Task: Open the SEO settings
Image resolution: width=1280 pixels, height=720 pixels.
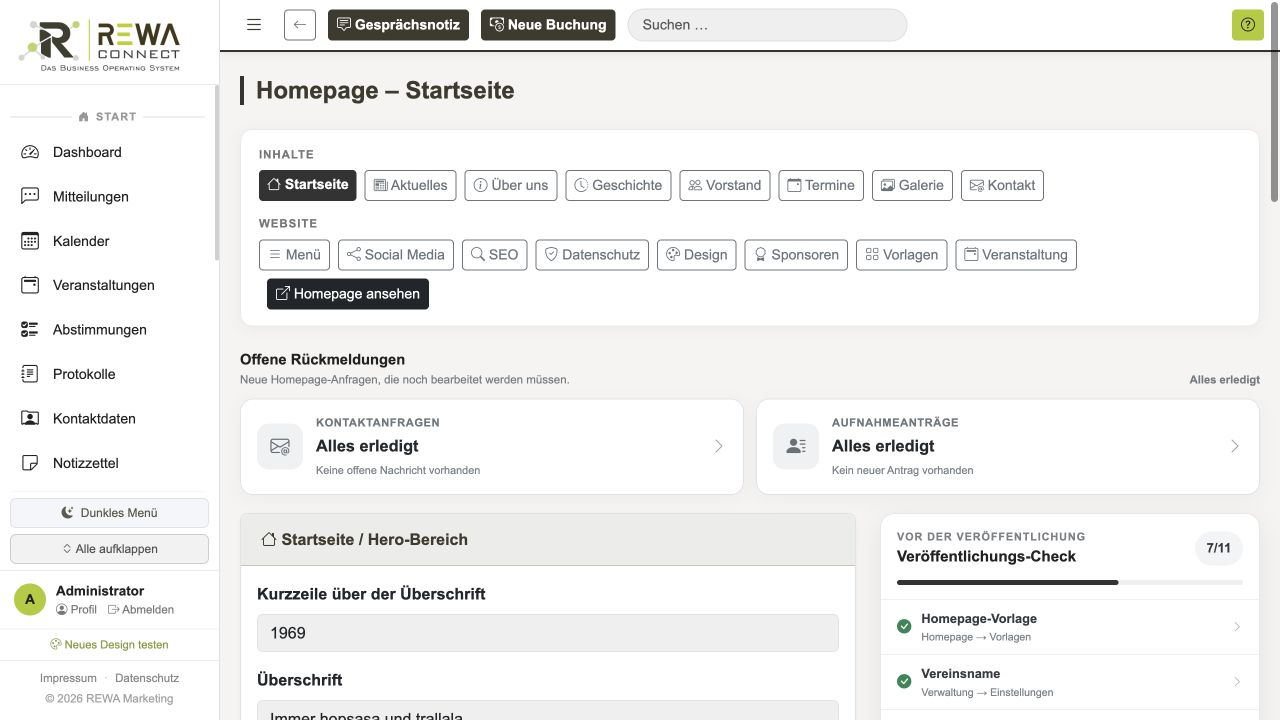Action: coord(495,255)
